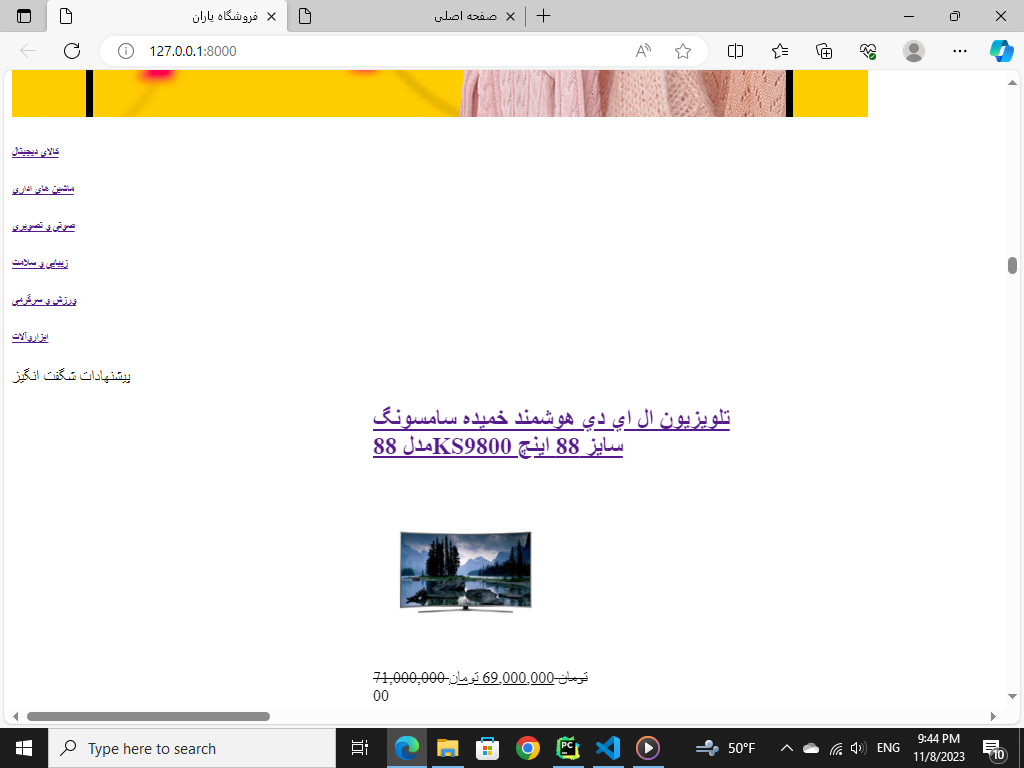Click the vertical scrollbar down arrow
Viewport: 1024px width, 768px height.
[x=1012, y=696]
